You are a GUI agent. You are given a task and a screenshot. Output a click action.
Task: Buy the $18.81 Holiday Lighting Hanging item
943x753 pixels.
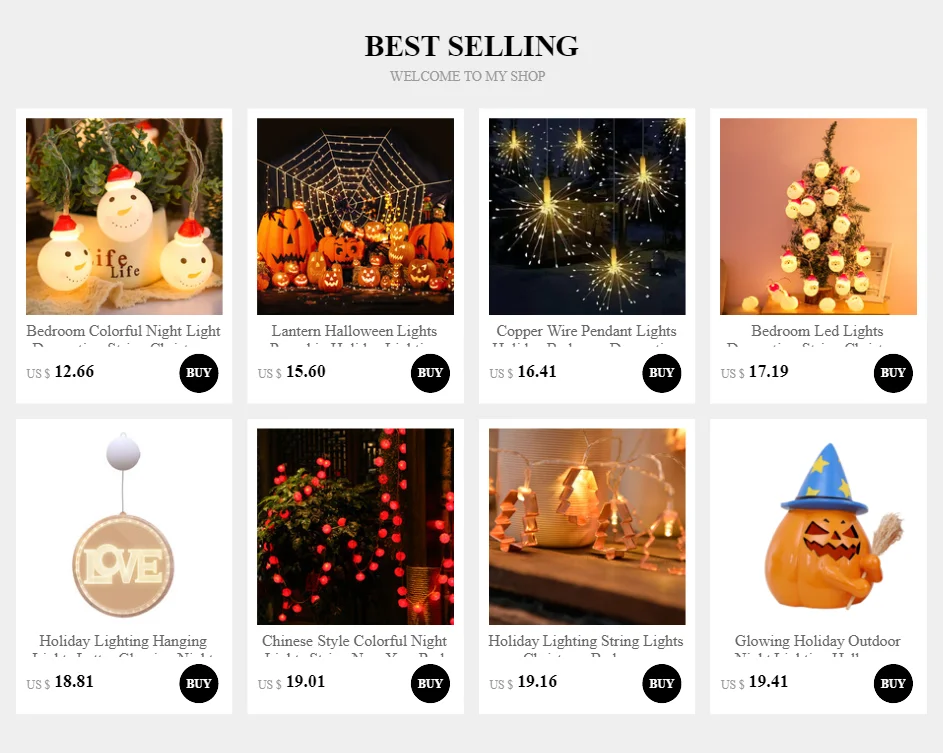click(x=198, y=683)
